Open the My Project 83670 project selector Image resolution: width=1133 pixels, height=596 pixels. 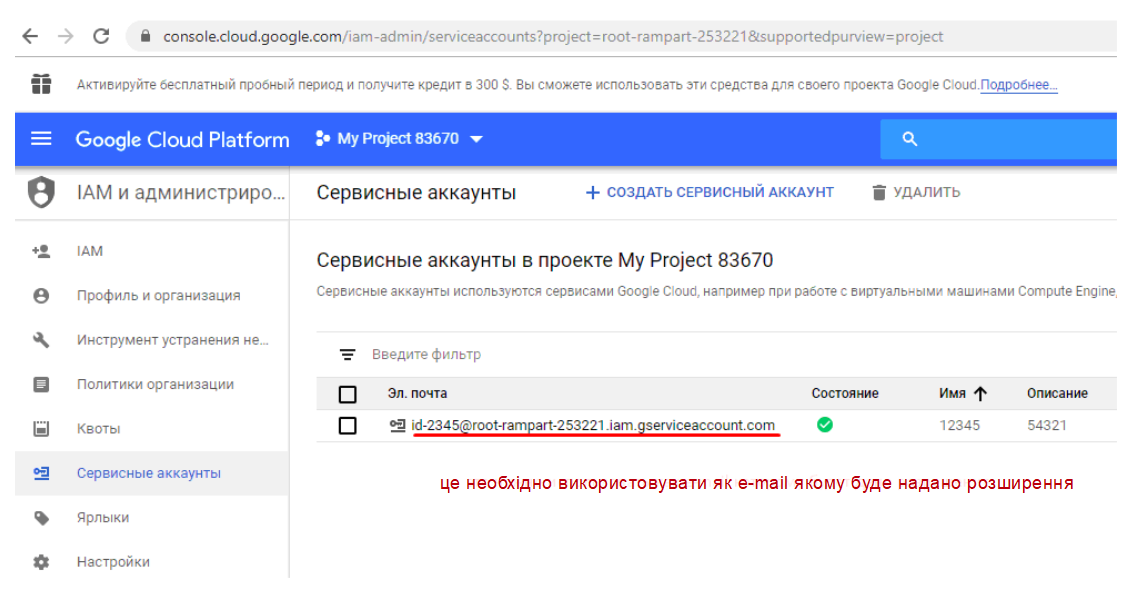pyautogui.click(x=399, y=139)
